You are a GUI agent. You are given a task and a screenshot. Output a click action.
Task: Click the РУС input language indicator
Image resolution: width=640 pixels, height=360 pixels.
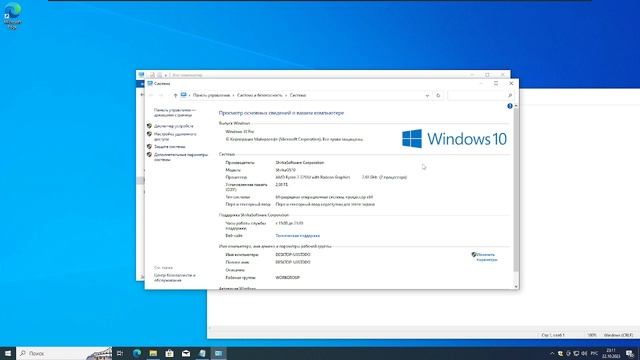[594, 353]
